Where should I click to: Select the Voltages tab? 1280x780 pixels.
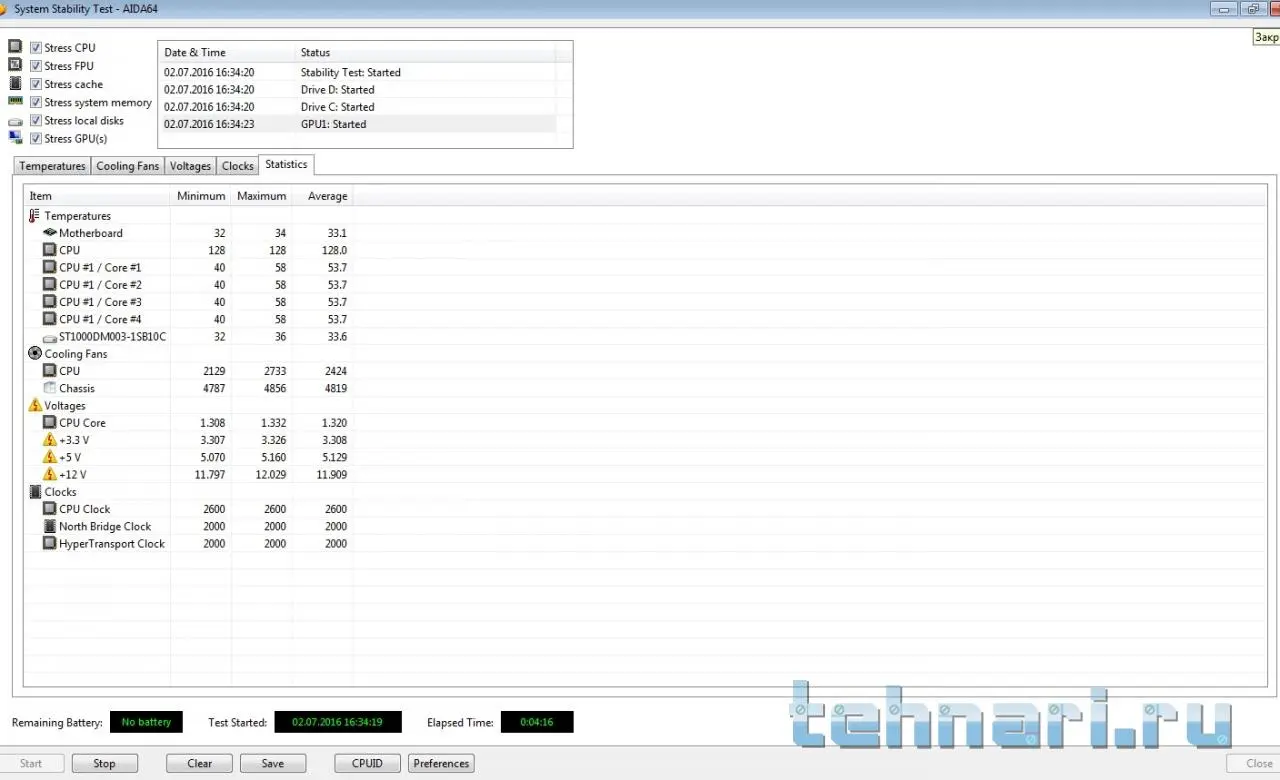click(190, 166)
